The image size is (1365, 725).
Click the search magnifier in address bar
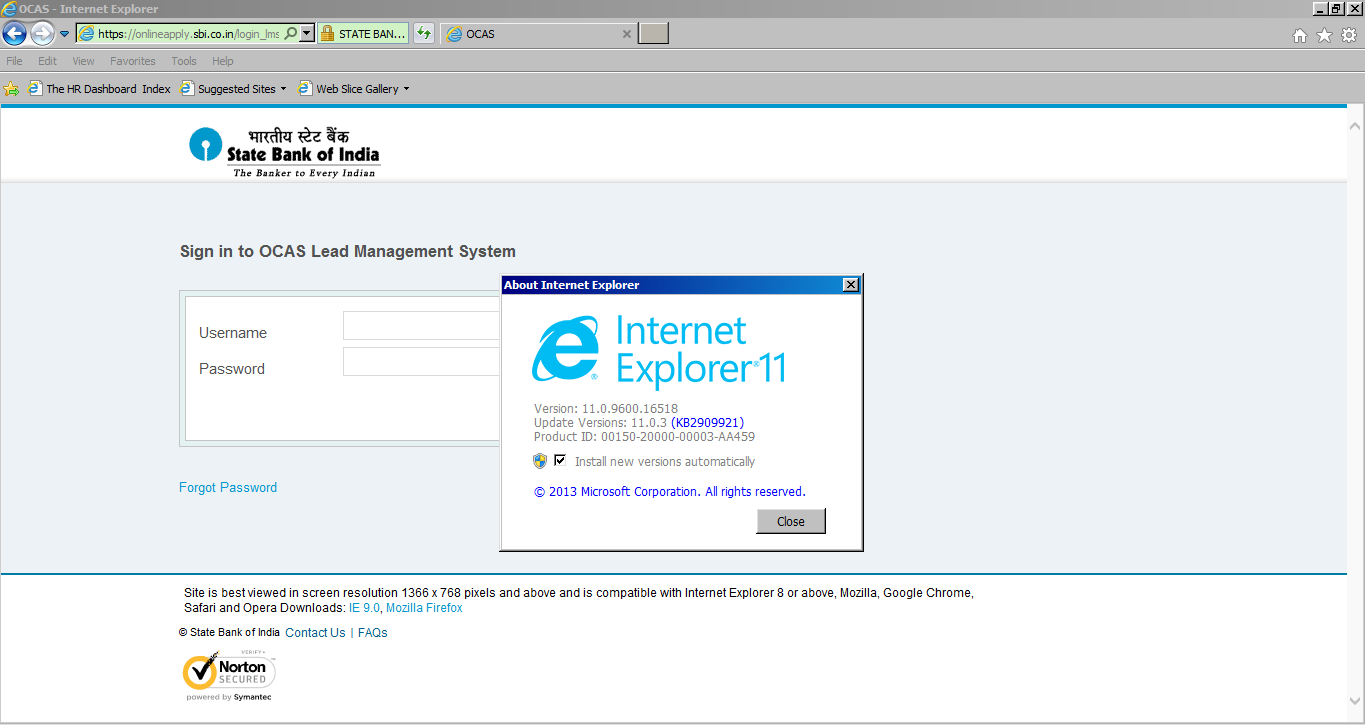click(291, 34)
